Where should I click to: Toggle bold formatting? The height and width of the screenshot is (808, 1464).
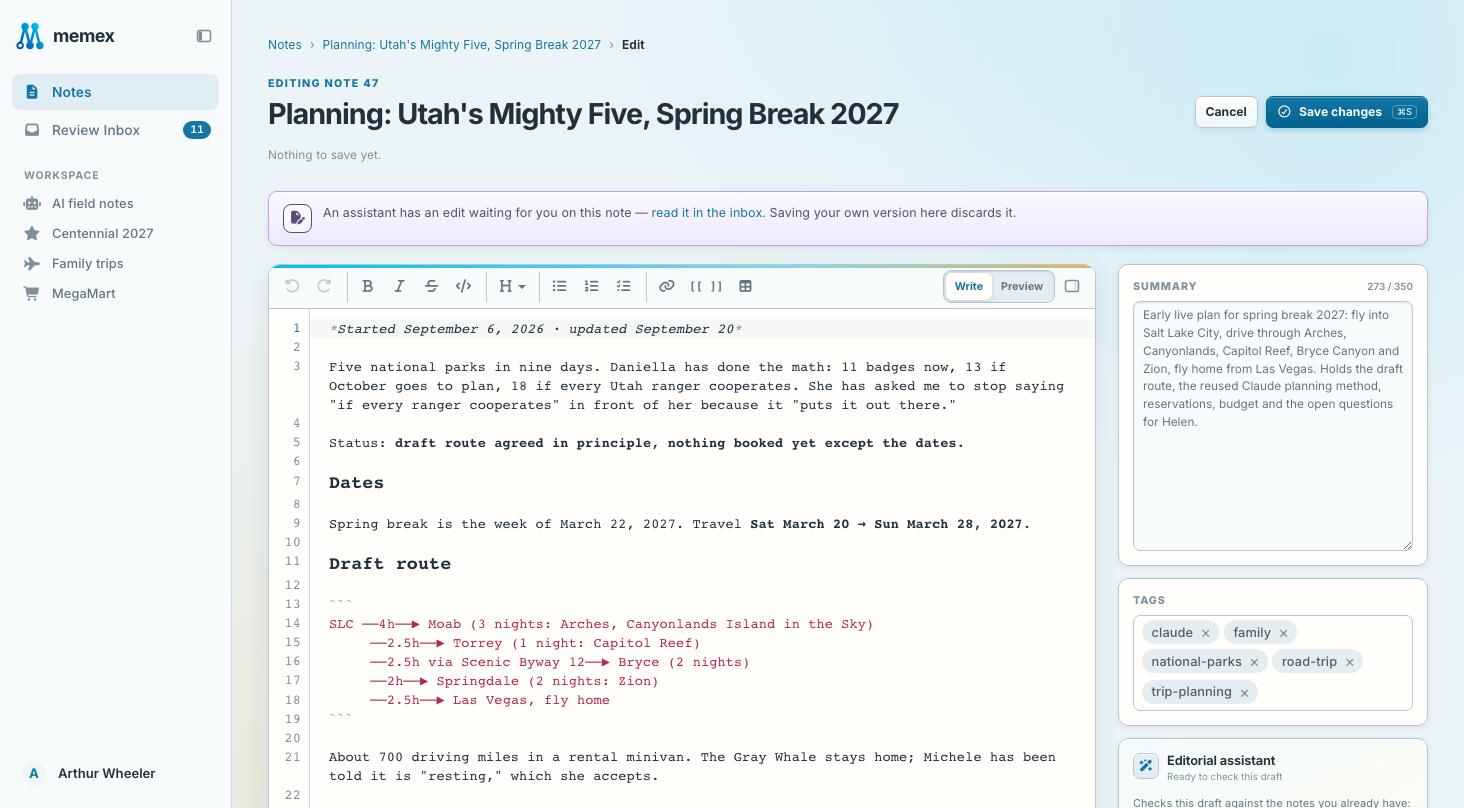pos(367,286)
